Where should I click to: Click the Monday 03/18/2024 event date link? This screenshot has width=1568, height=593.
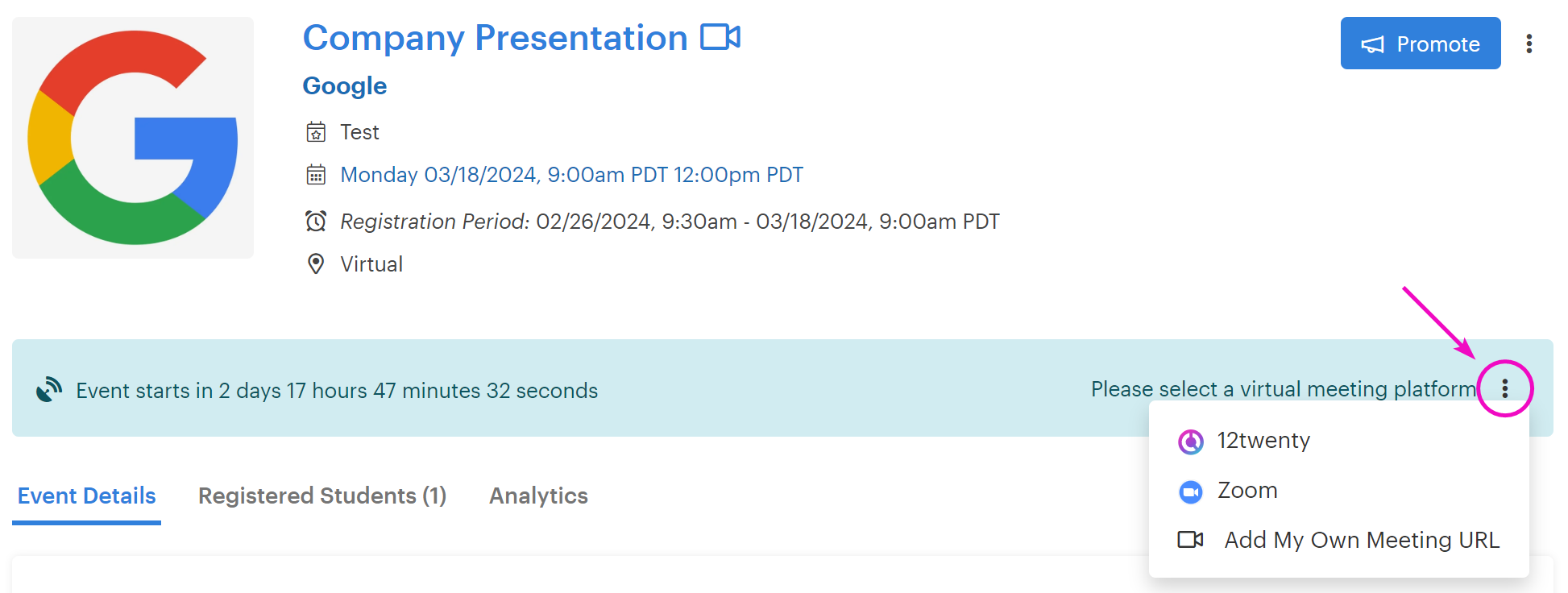(x=571, y=175)
